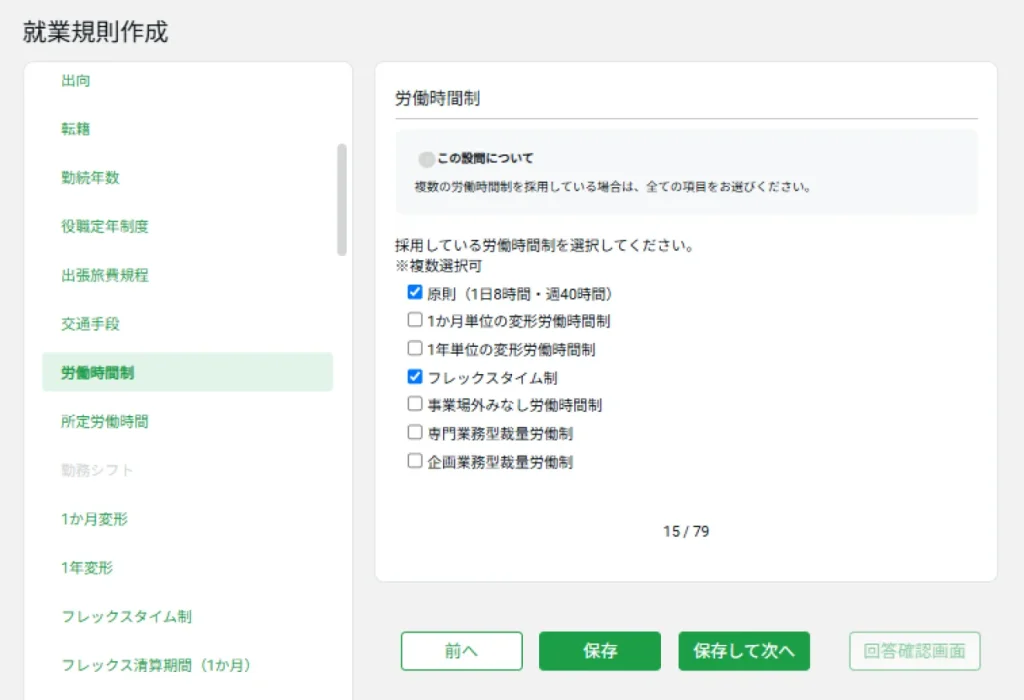The width and height of the screenshot is (1024, 700).
Task: Click the sidebar vertical scrollbar
Action: pyautogui.click(x=342, y=200)
